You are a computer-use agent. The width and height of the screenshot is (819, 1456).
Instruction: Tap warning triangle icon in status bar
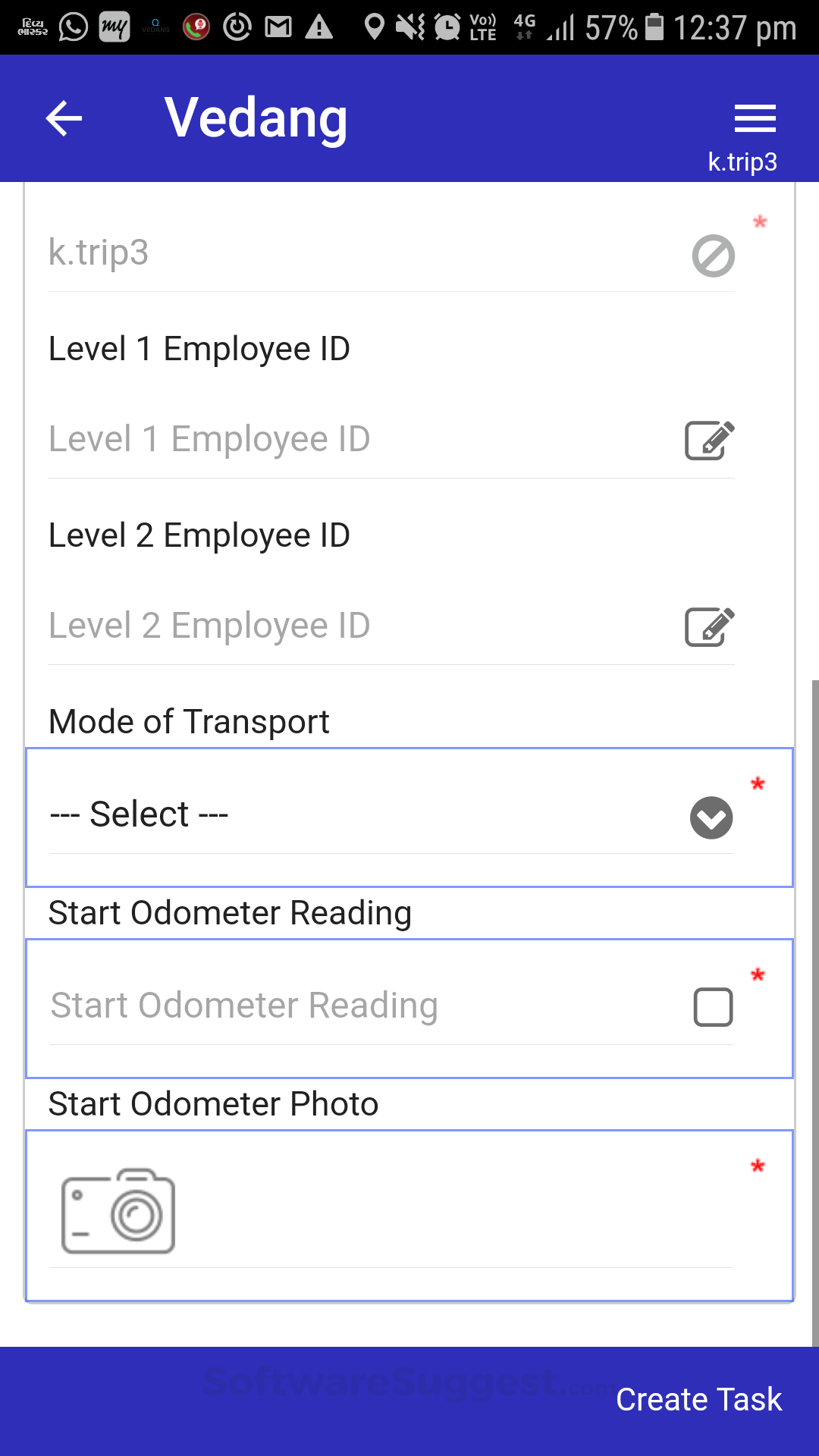click(x=318, y=28)
